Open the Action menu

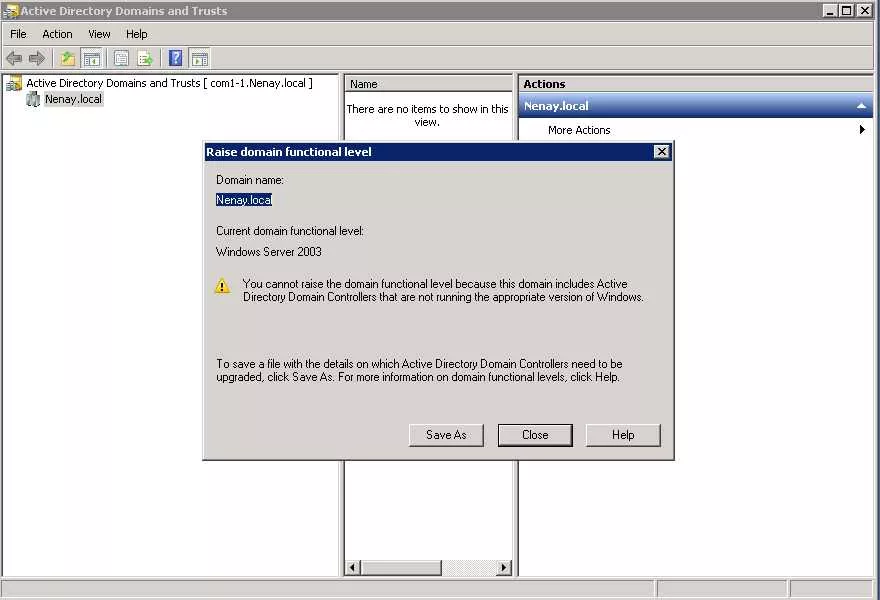57,34
